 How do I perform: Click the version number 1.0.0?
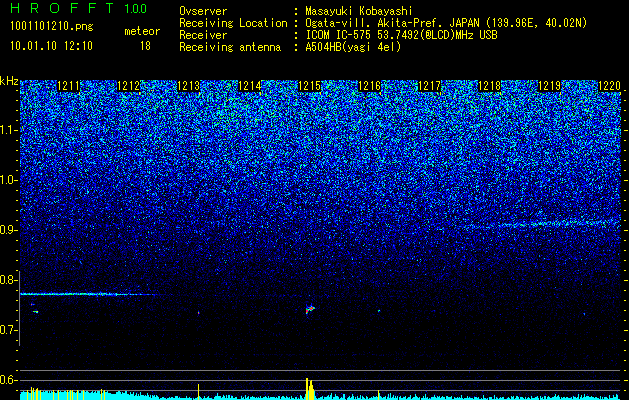pyautogui.click(x=135, y=9)
